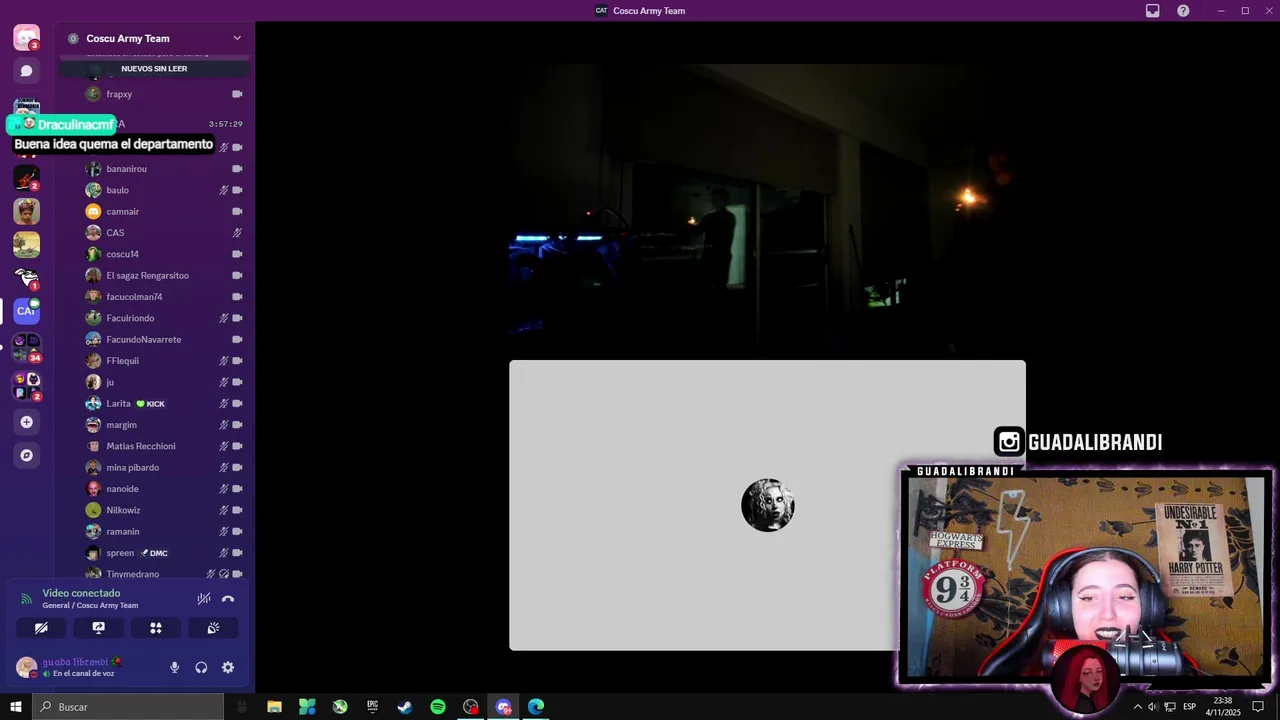Click guada librandi user avatar
1280x720 pixels.
tap(26, 667)
